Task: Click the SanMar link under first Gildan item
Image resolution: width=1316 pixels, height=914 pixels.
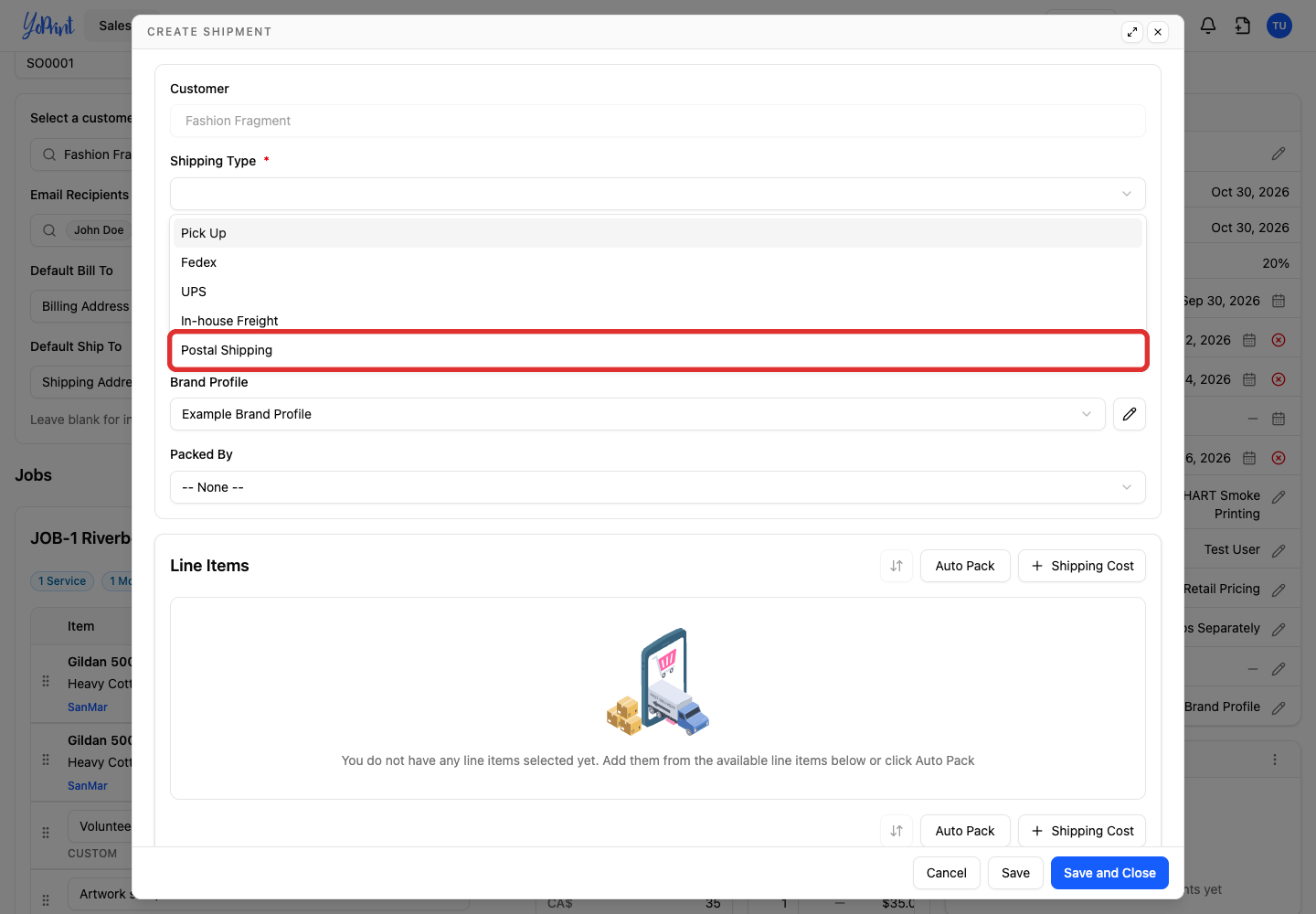Action: 88,707
